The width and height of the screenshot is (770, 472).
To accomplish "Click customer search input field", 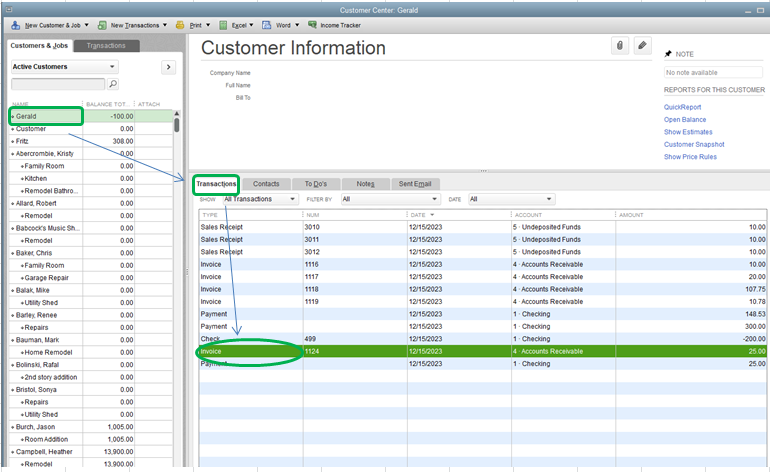I will [x=58, y=84].
